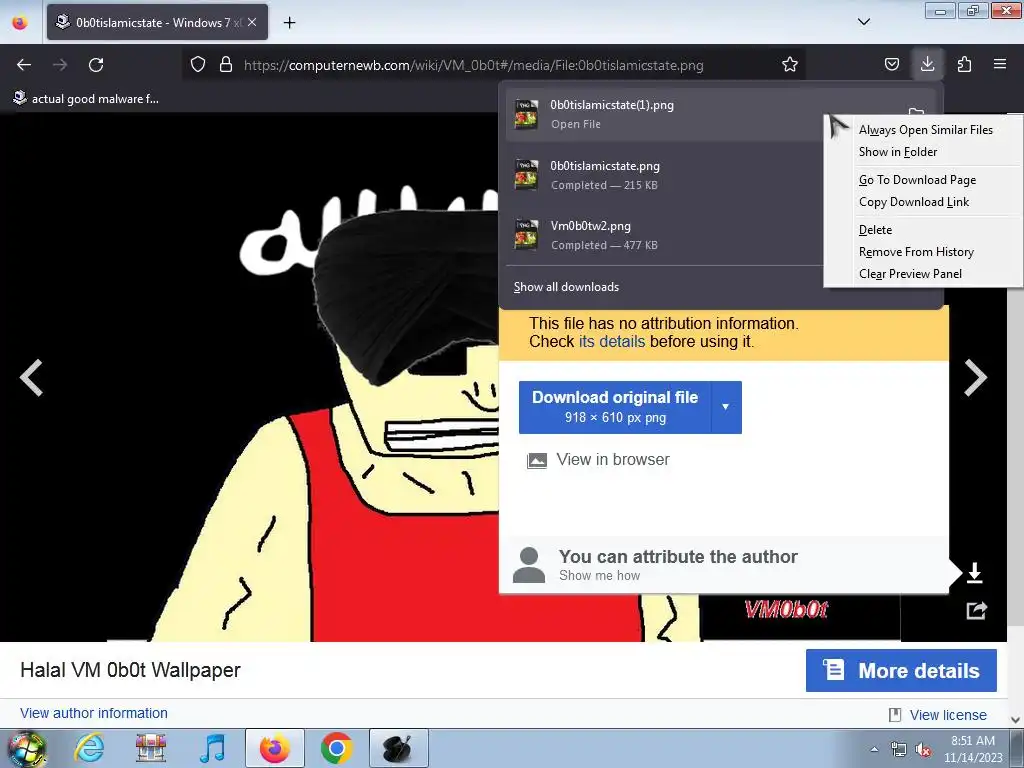Launch Internet Explorer from taskbar
The height and width of the screenshot is (768, 1024).
89,748
